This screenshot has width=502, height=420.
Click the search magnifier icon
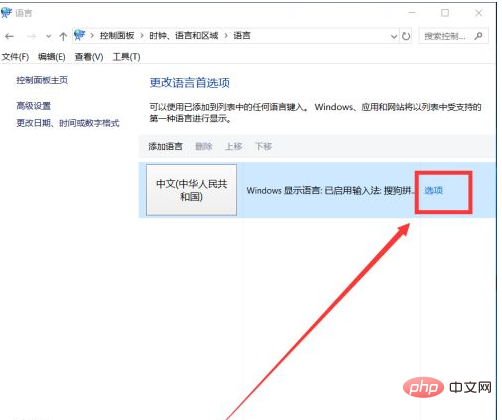point(479,36)
